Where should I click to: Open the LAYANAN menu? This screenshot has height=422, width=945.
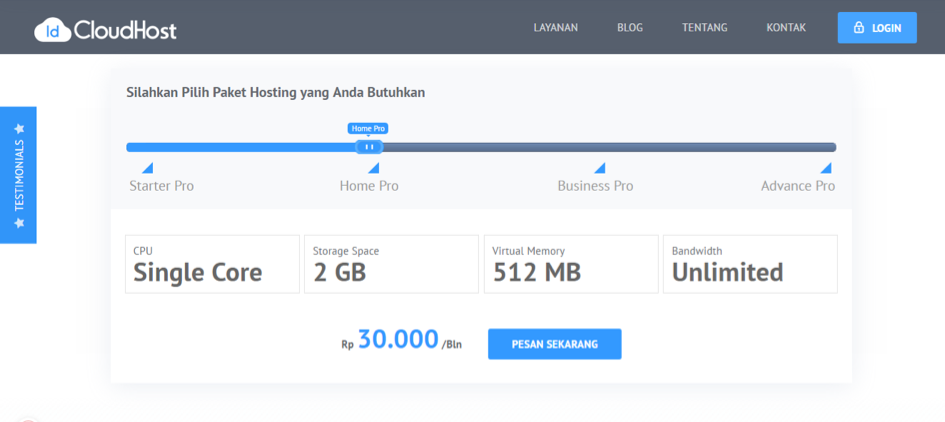pyautogui.click(x=556, y=28)
